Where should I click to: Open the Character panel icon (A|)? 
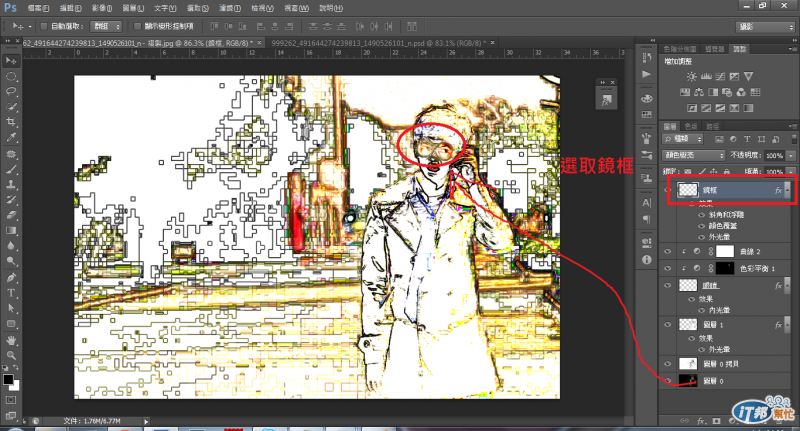click(646, 203)
